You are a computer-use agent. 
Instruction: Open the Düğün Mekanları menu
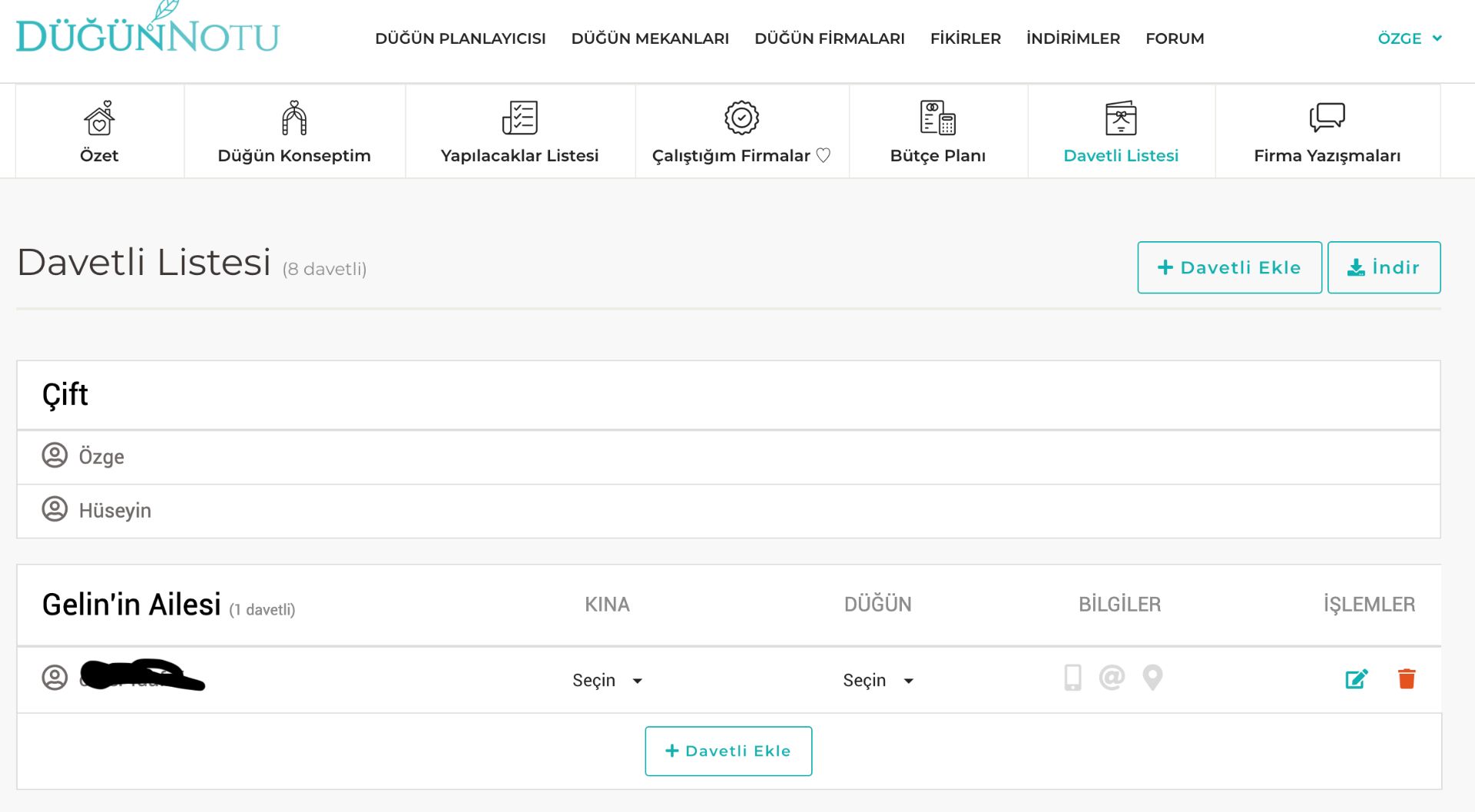[x=650, y=38]
